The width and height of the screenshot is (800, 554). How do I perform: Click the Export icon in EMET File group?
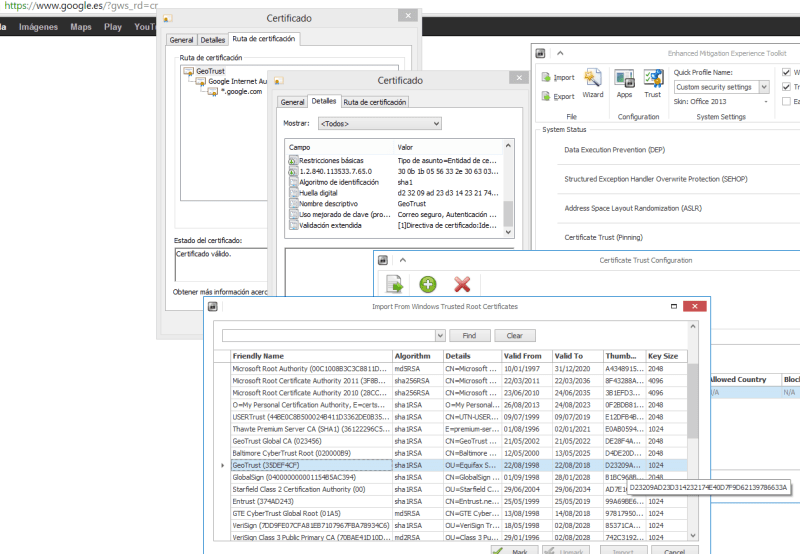546,96
